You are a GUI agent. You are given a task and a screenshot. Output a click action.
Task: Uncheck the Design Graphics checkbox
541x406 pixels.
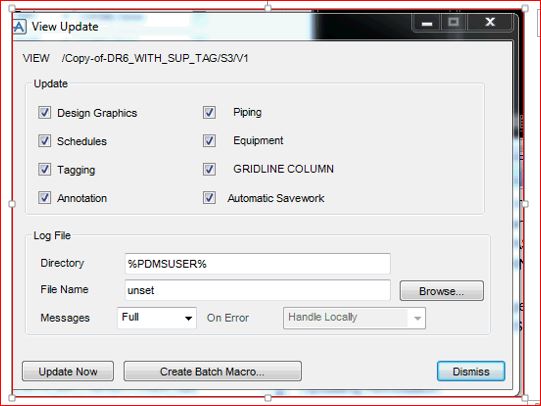coord(45,112)
